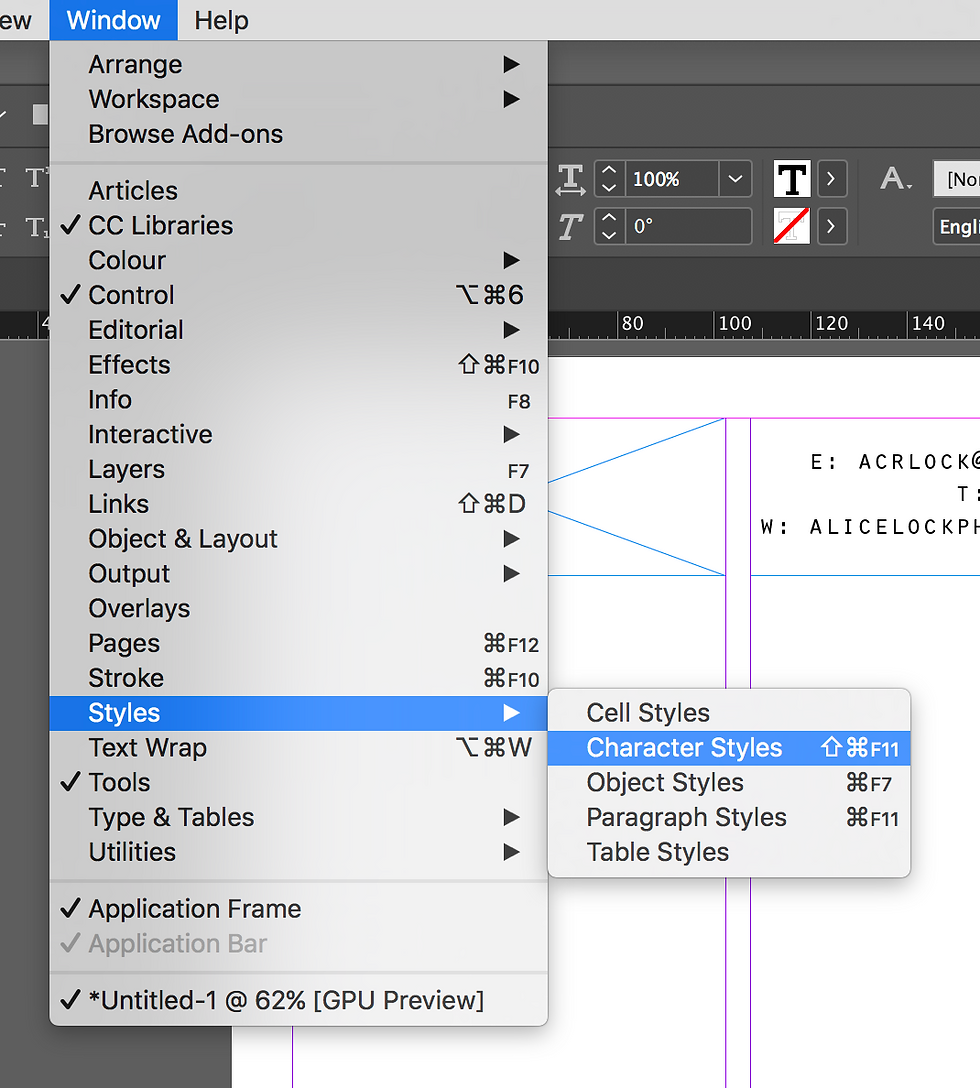
Task: Switch to Untitled-1 document window
Action: coord(298,1001)
